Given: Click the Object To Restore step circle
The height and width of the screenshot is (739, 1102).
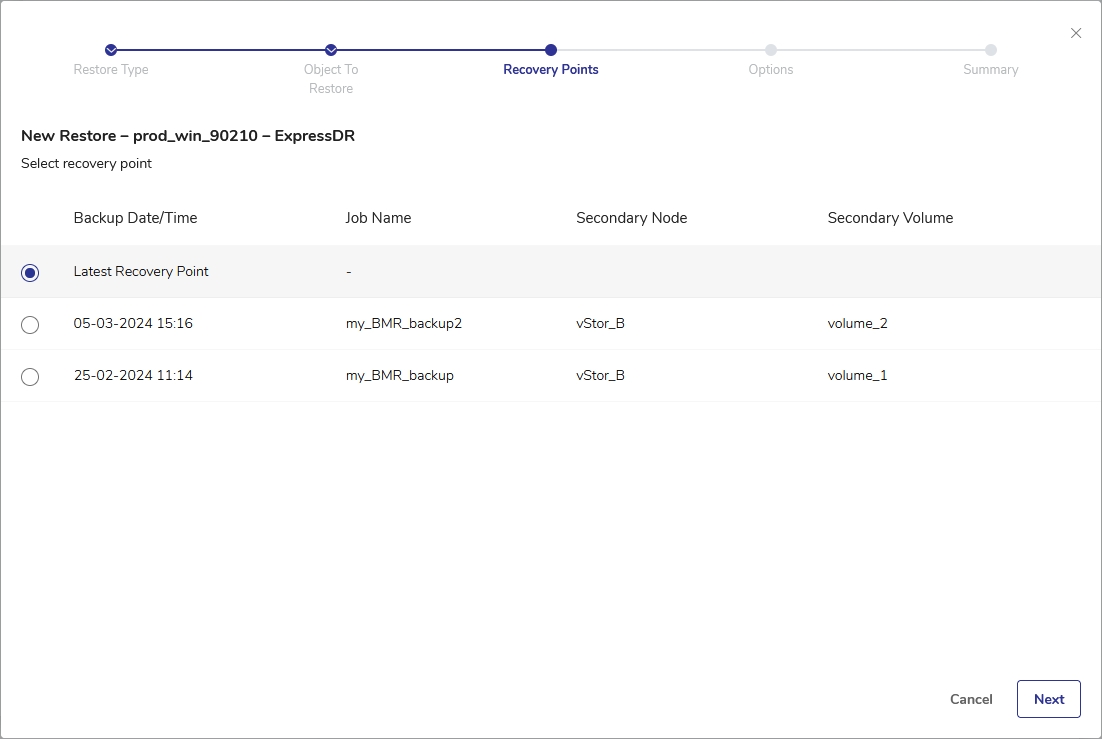Looking at the screenshot, I should pos(331,50).
